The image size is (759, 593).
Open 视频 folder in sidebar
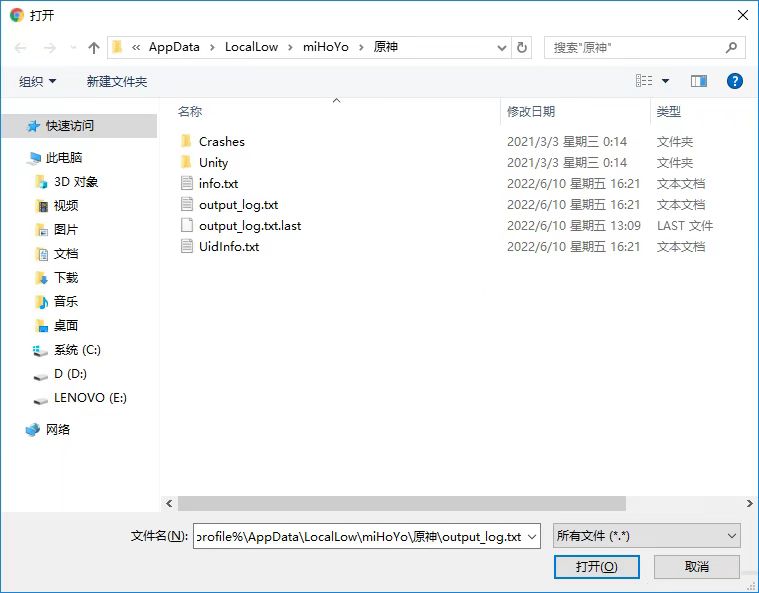[x=65, y=205]
